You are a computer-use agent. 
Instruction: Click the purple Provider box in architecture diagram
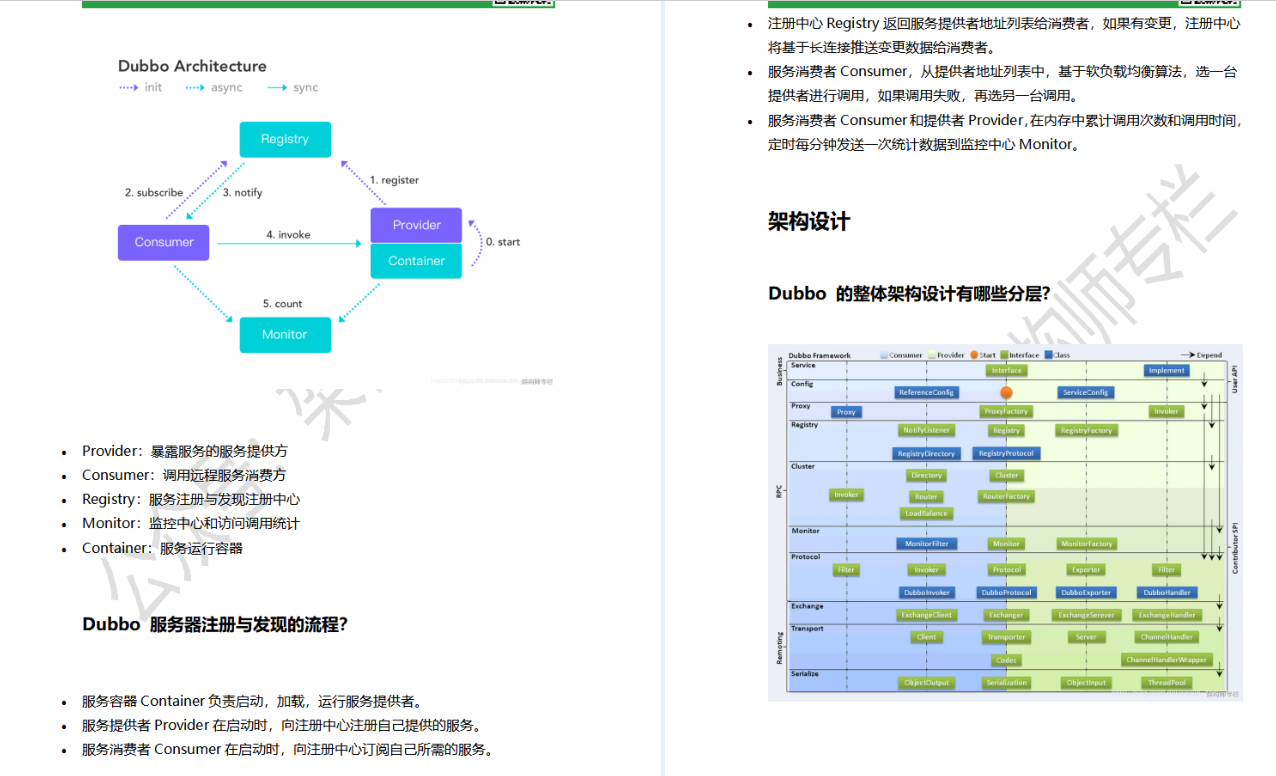coord(416,225)
